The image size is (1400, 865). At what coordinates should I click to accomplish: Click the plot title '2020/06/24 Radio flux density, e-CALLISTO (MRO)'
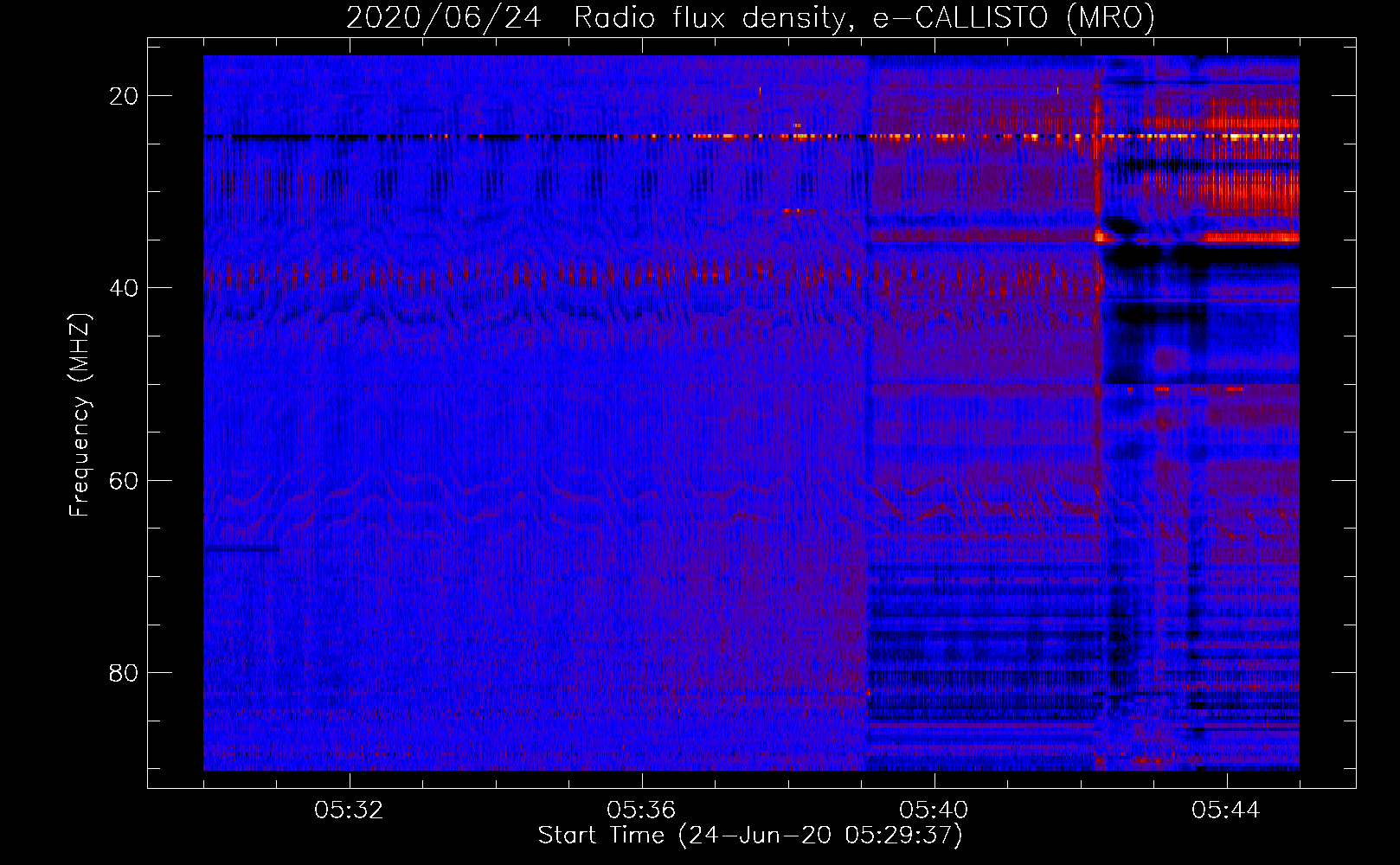(750, 17)
